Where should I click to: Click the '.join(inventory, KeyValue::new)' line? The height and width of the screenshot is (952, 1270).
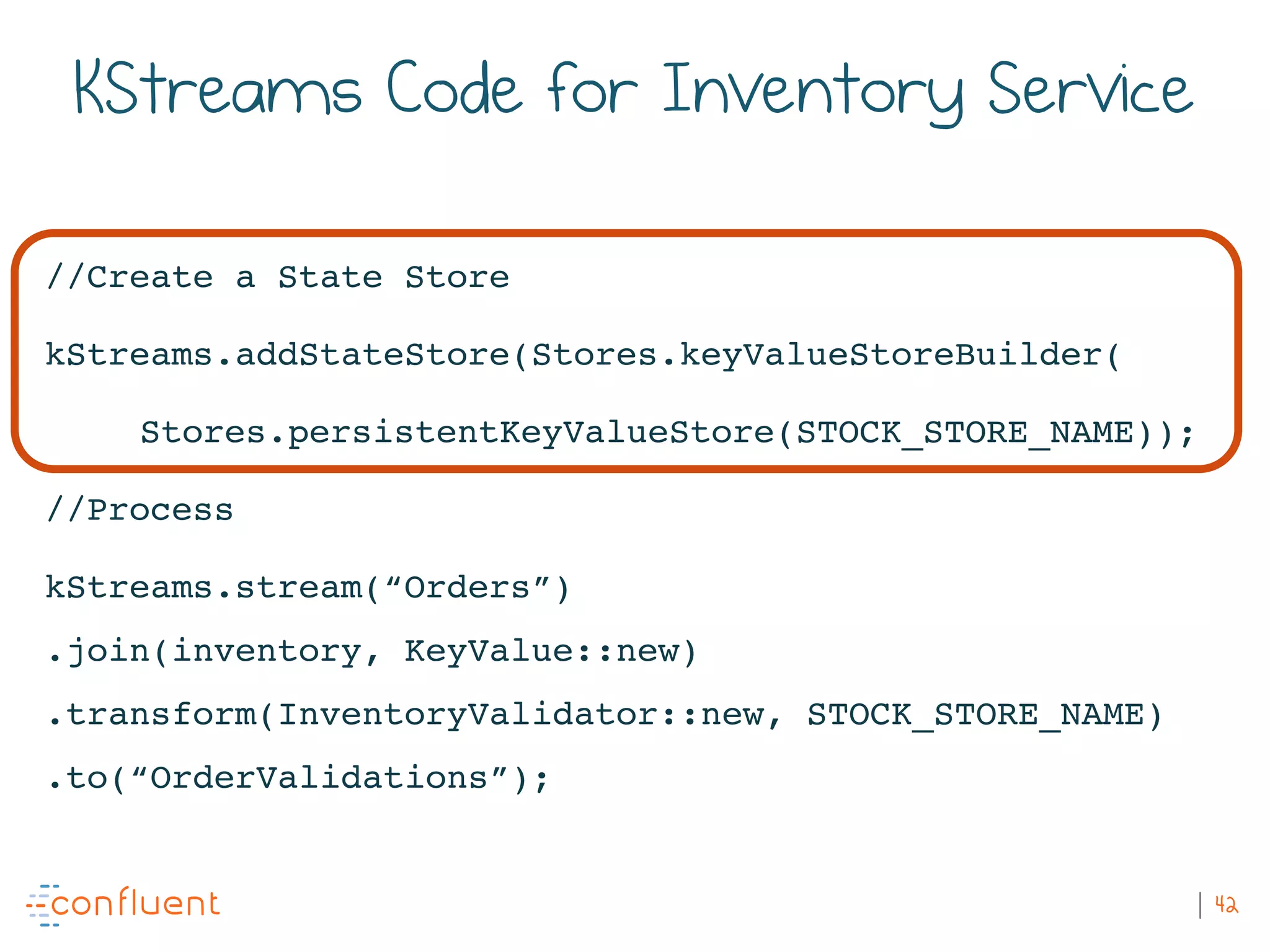373,652
